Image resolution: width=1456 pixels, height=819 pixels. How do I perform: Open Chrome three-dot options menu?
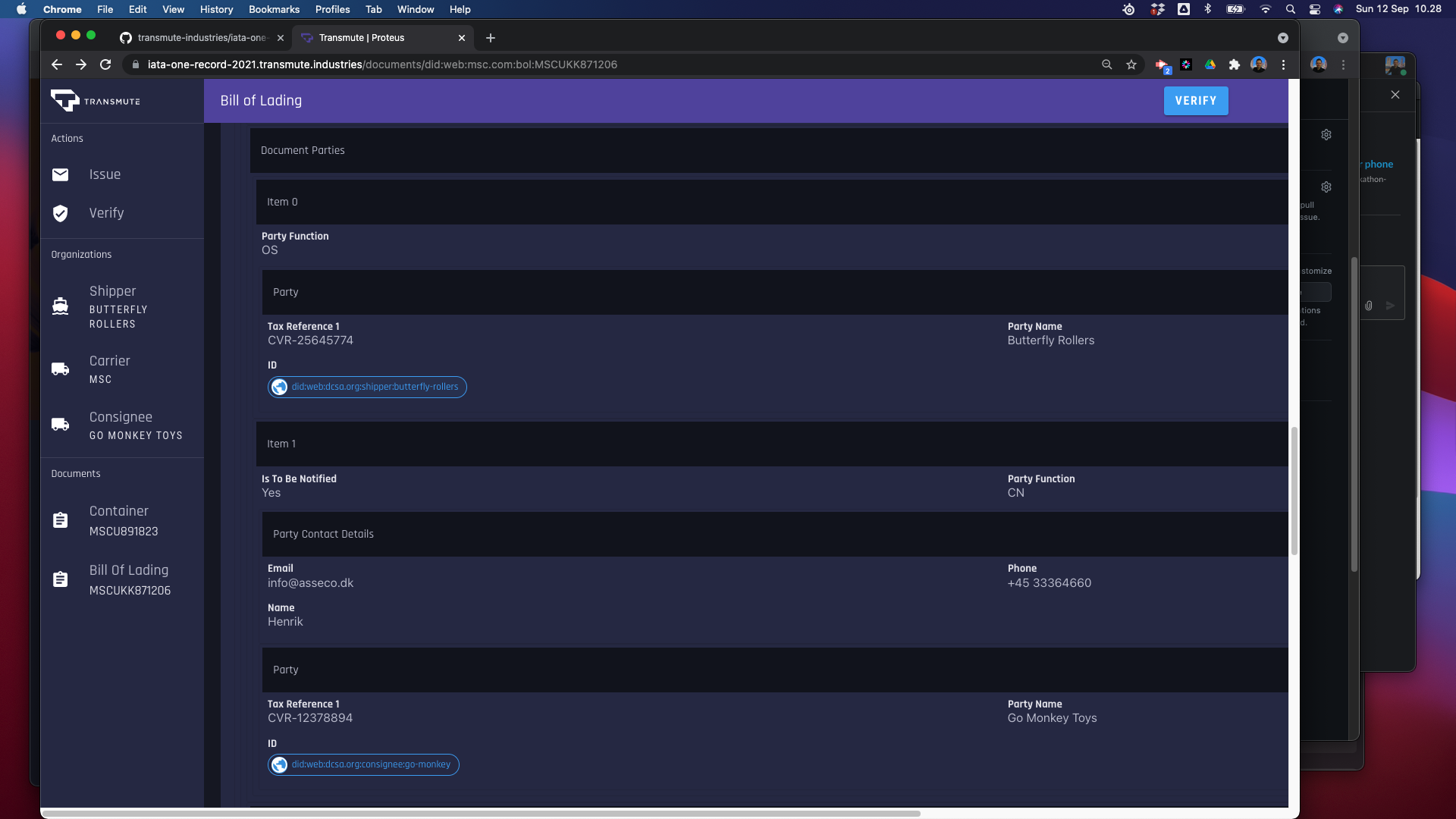pyautogui.click(x=1283, y=65)
